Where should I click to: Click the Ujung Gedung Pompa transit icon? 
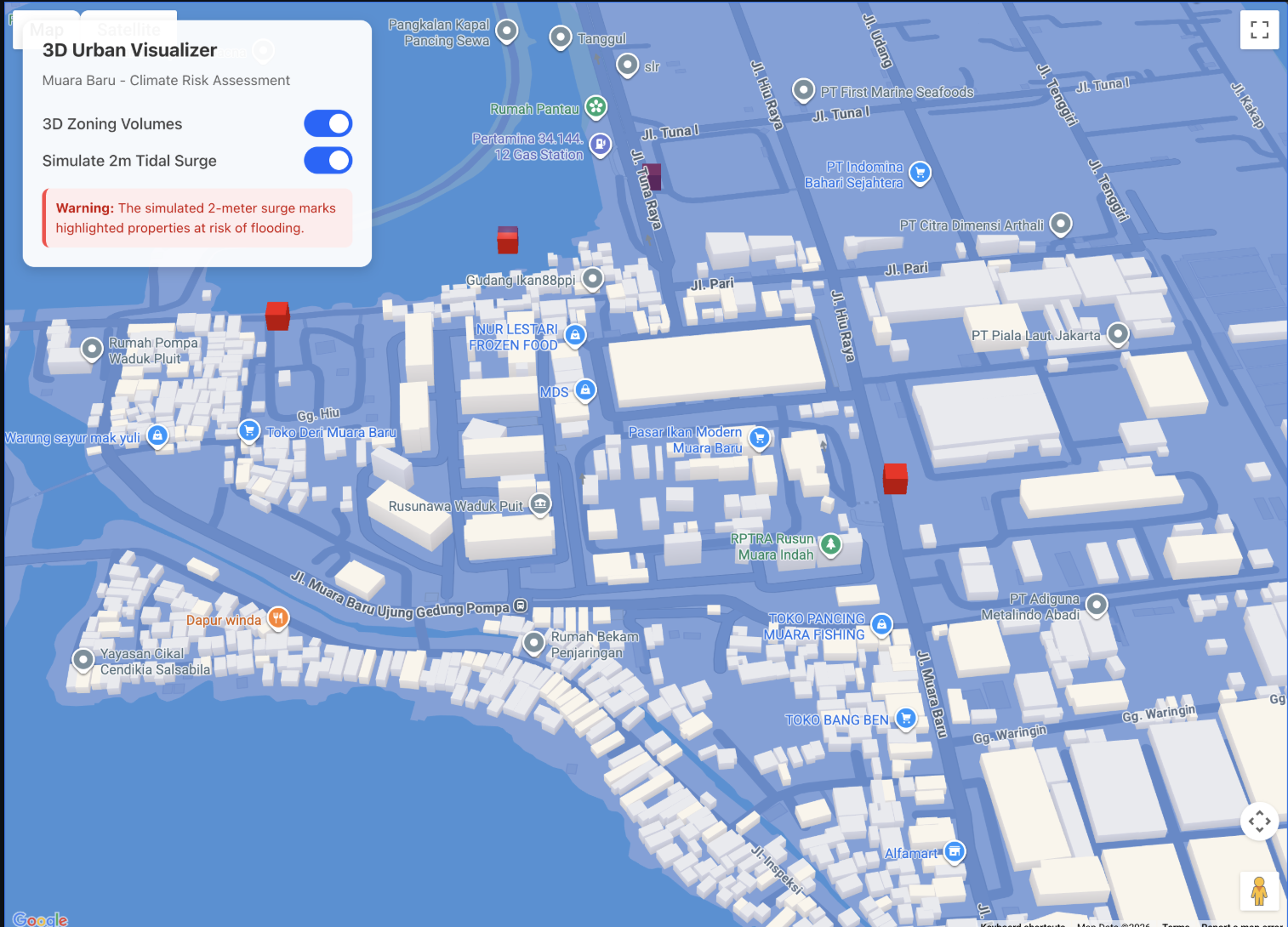521,606
